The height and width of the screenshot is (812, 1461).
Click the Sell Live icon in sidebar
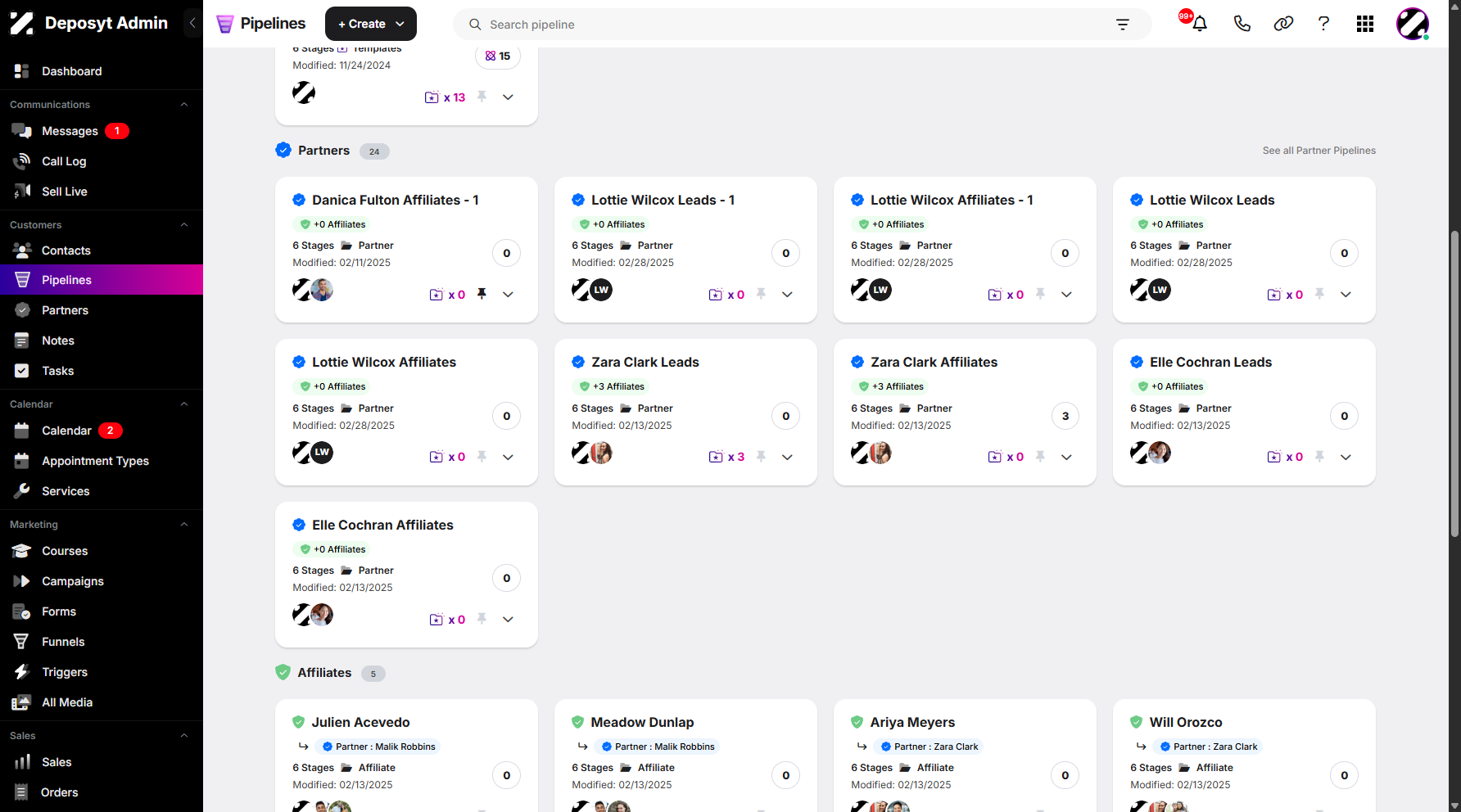(22, 192)
